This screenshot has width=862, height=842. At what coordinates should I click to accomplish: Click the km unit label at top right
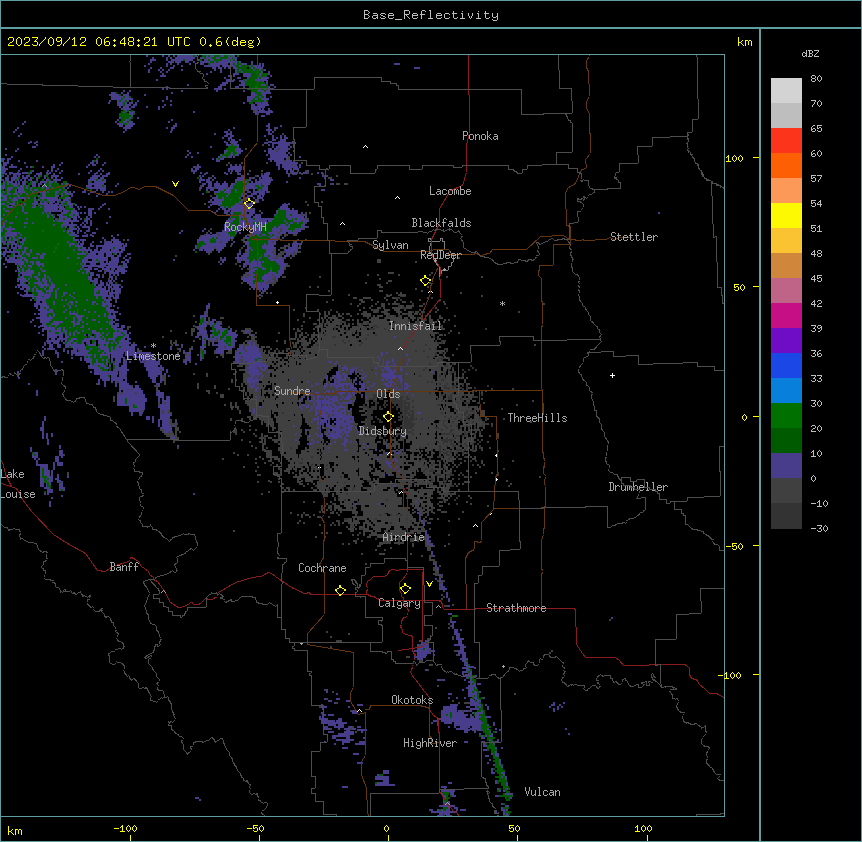tap(745, 42)
